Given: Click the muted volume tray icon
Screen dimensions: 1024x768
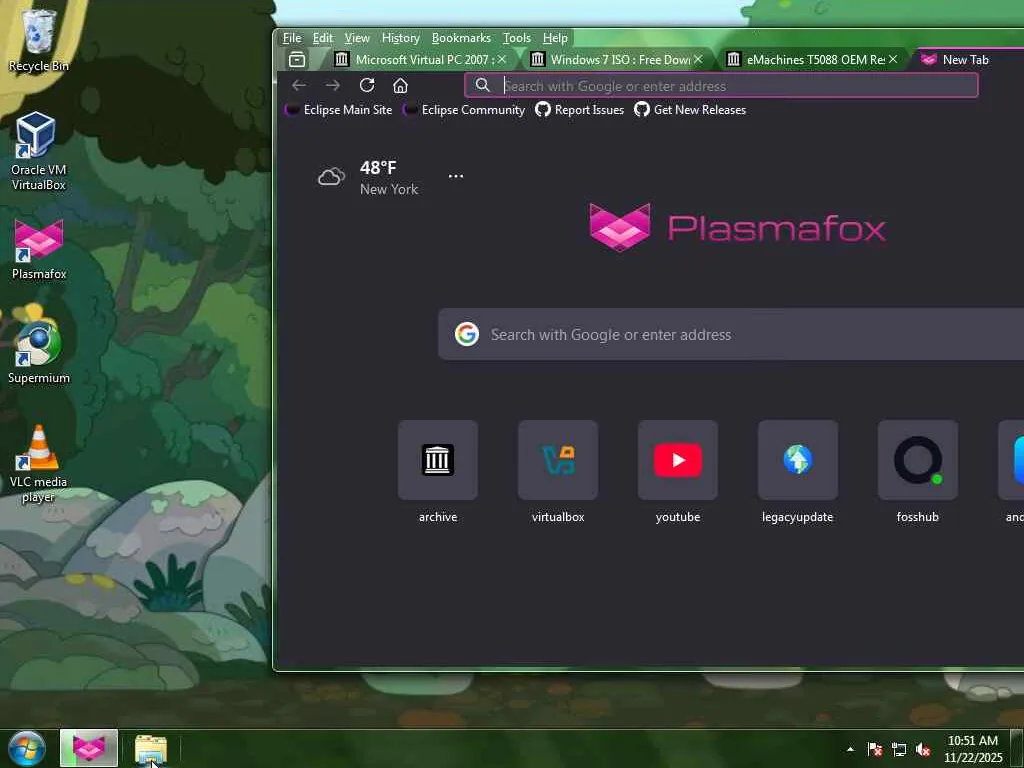Looking at the screenshot, I should (923, 749).
